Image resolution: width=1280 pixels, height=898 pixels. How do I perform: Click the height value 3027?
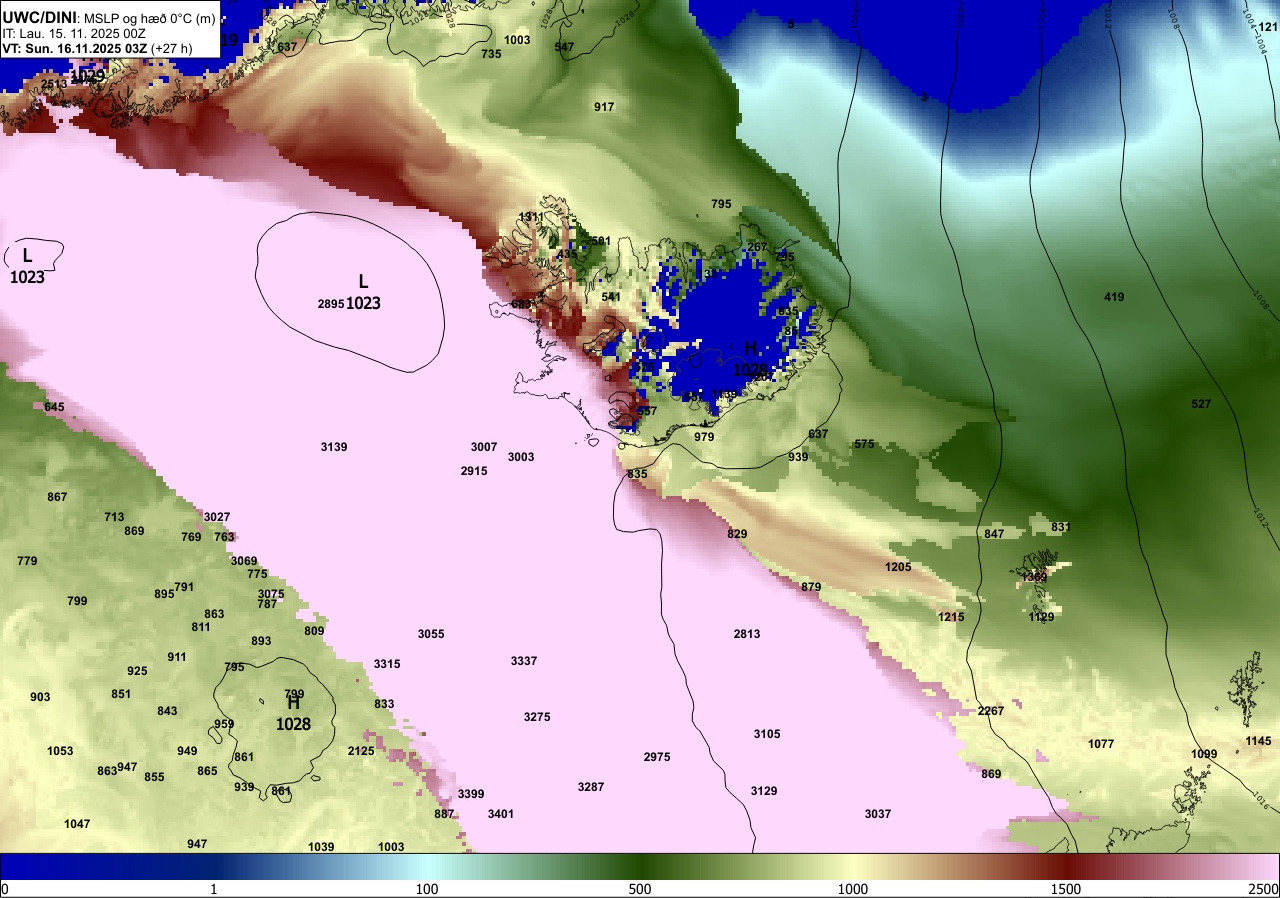pyautogui.click(x=217, y=517)
